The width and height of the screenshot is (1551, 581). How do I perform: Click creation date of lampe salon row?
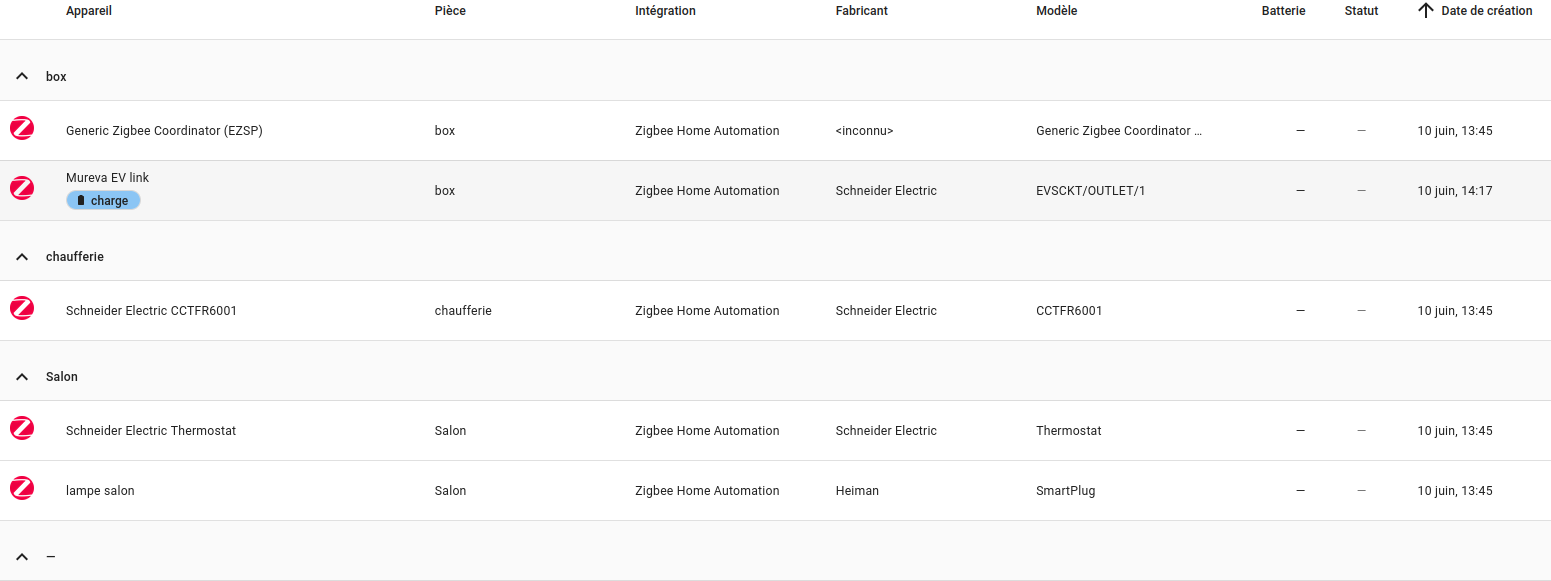[1455, 491]
